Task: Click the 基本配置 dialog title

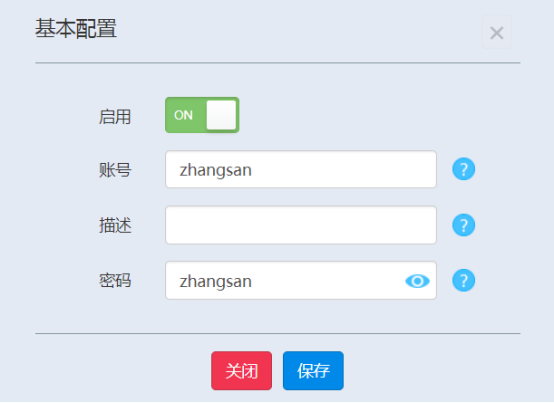Action: coord(76,28)
